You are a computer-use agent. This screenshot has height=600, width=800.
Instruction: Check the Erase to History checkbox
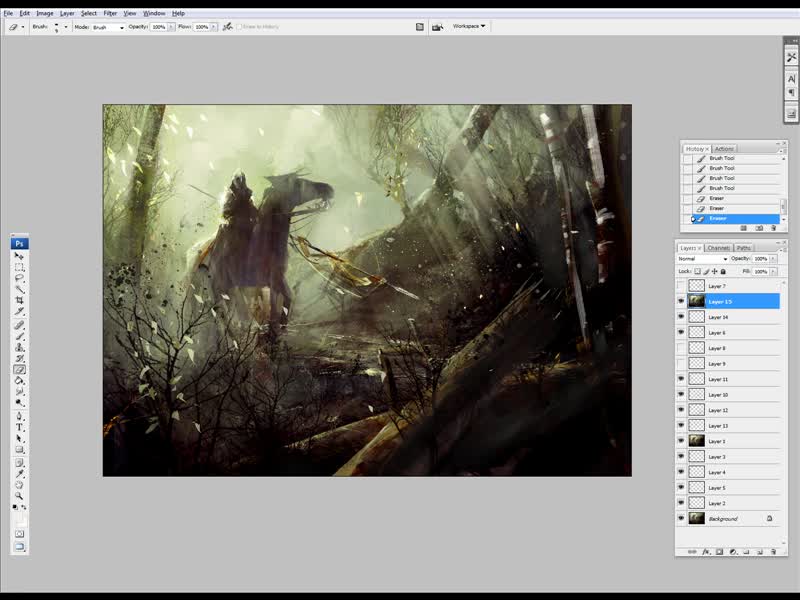click(x=239, y=27)
